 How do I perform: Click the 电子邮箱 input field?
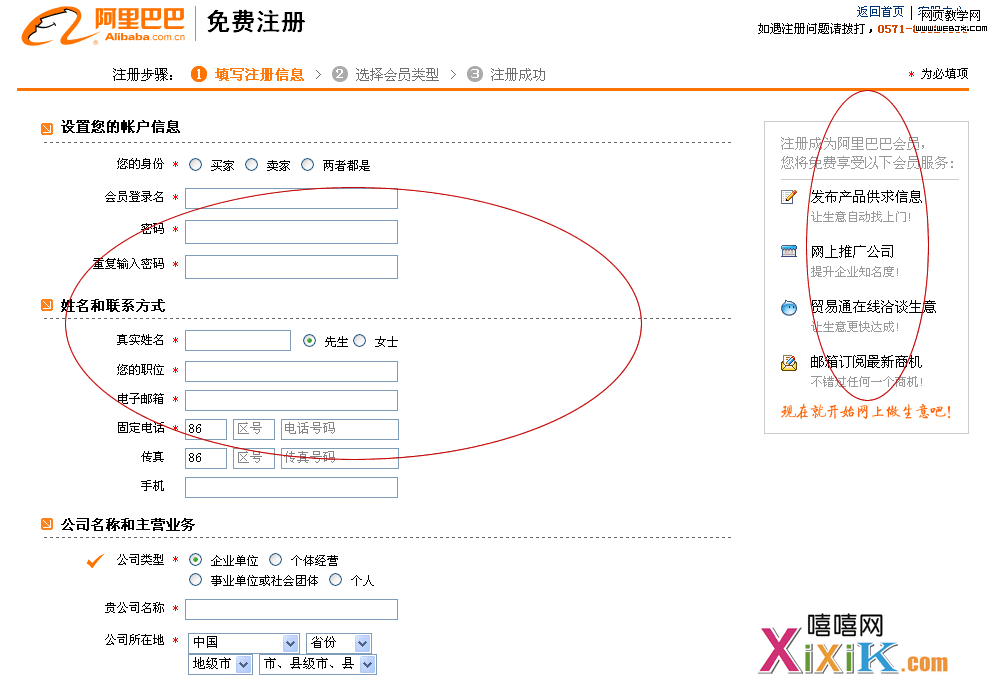pos(291,400)
